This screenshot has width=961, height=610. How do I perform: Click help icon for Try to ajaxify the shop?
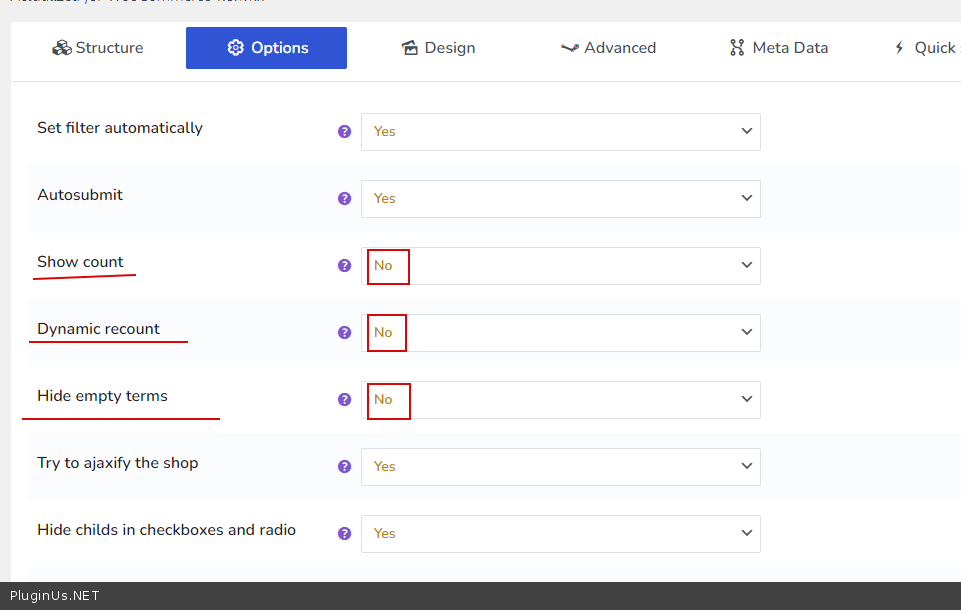[x=344, y=466]
